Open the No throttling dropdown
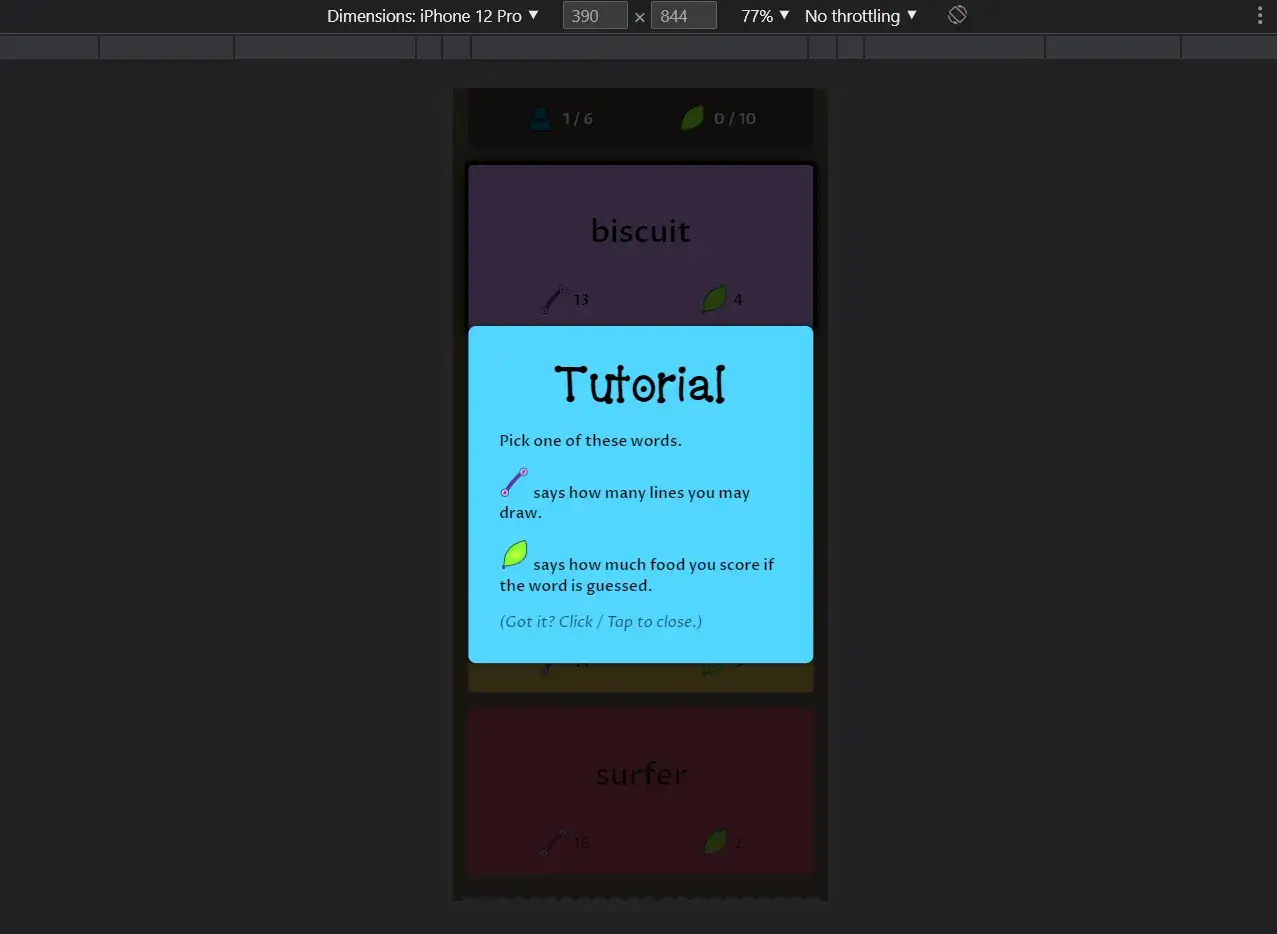Viewport: 1277px width, 934px height. pyautogui.click(x=861, y=16)
